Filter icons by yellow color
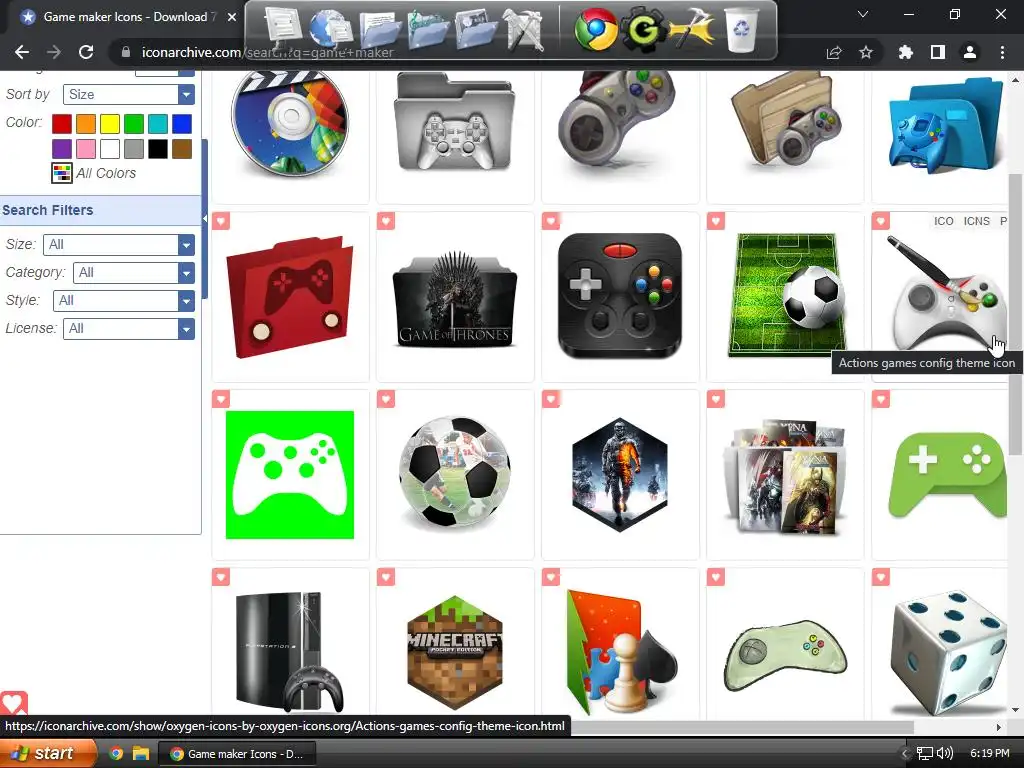The image size is (1024, 768). tap(110, 123)
